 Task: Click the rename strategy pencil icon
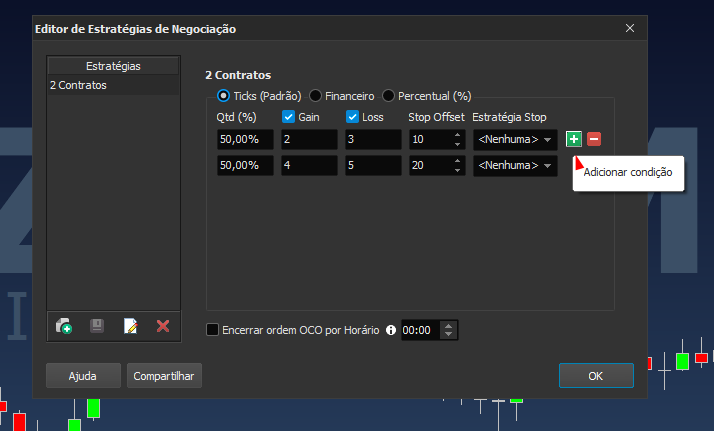(130, 326)
